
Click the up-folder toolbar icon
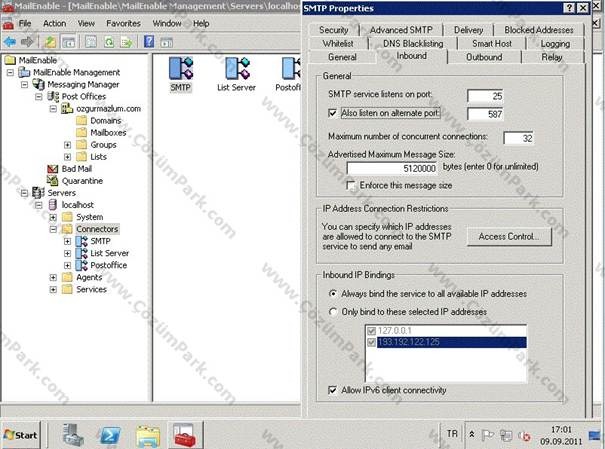click(x=50, y=42)
